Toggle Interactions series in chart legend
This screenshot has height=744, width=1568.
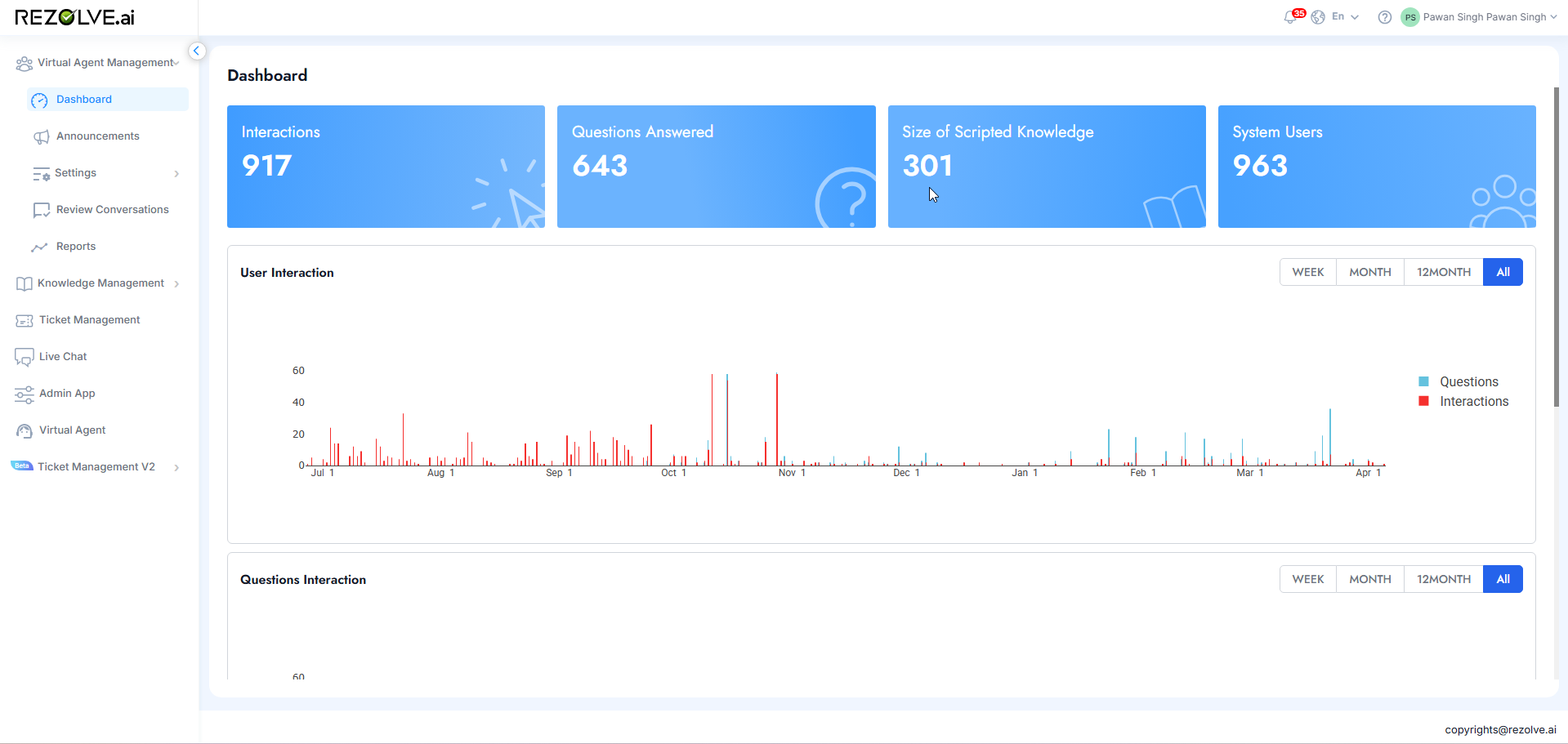[1464, 401]
